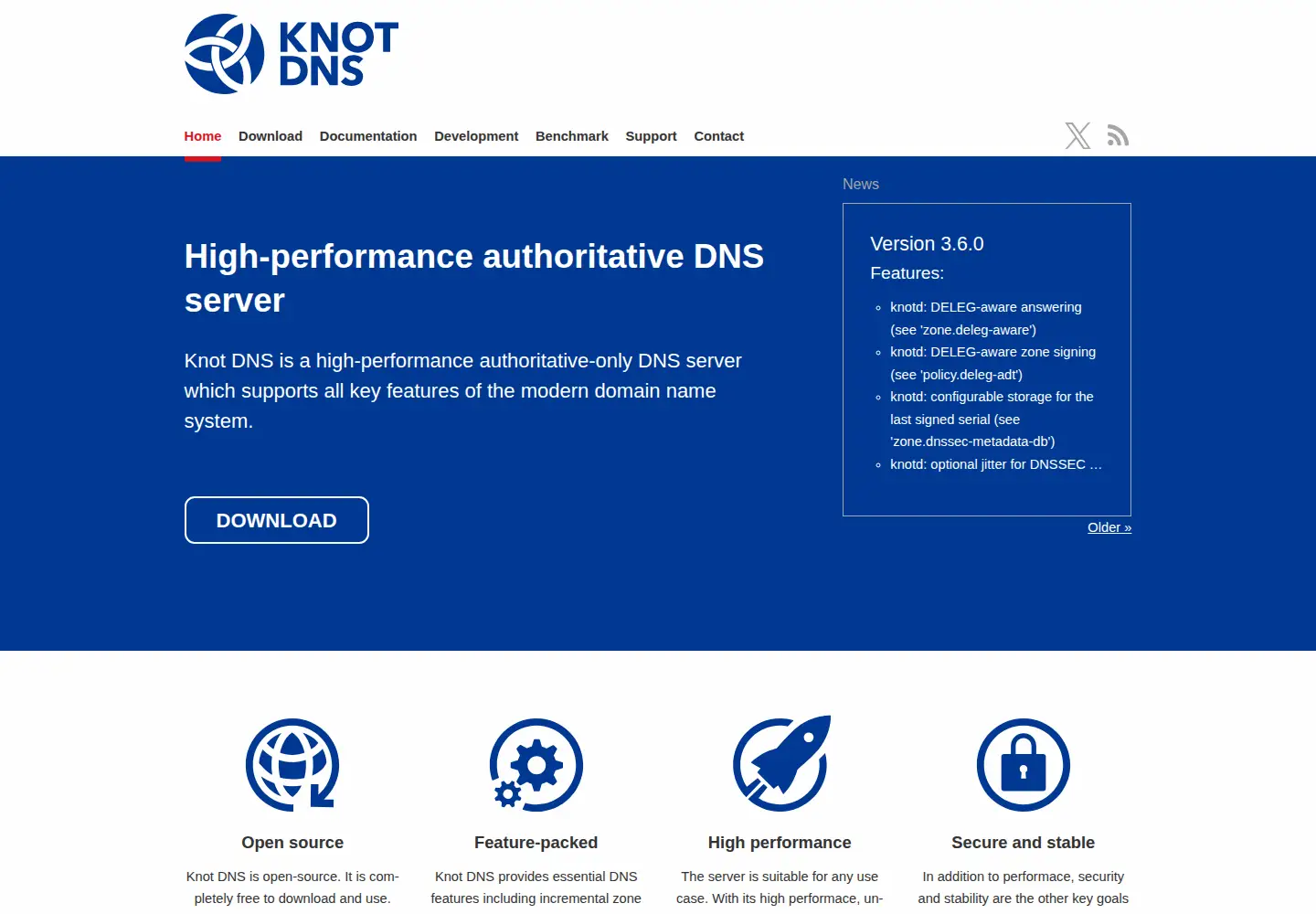Click the 'DELEG-aware answering' news item
Screen dimensions: 1316x914
986,318
